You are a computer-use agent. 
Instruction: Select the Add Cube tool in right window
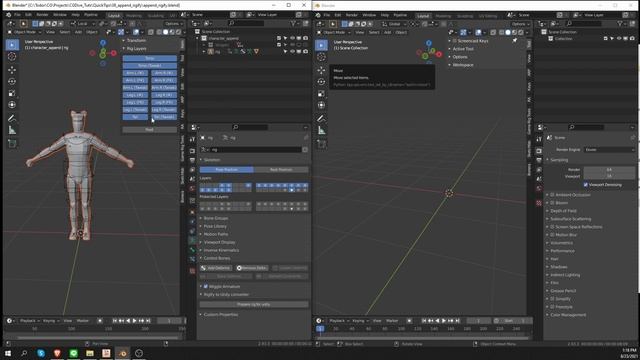321,144
